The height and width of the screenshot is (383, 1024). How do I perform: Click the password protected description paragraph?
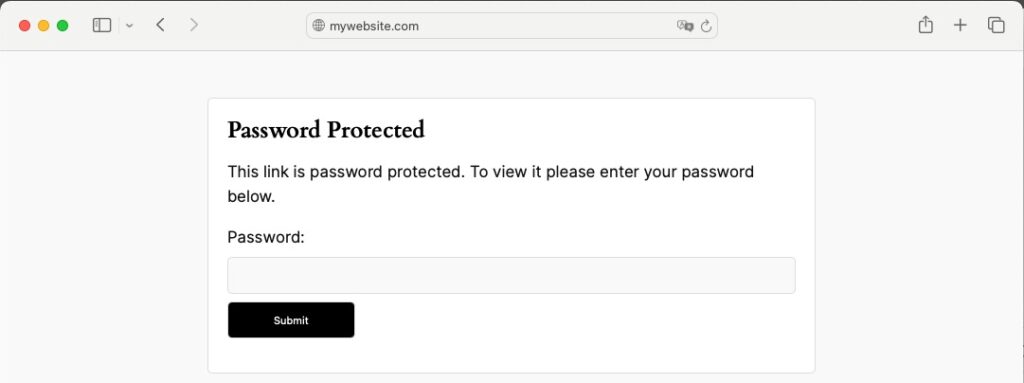point(490,184)
